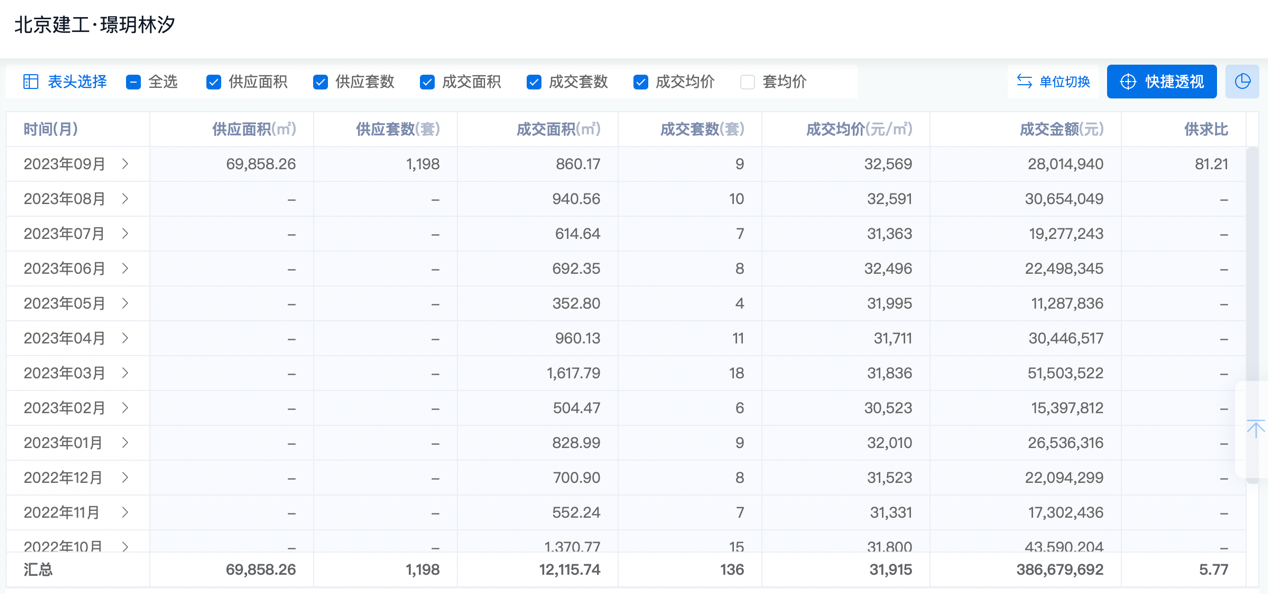The width and height of the screenshot is (1268, 594).
Task: Expand the 2023年02月 row
Action: (x=125, y=408)
